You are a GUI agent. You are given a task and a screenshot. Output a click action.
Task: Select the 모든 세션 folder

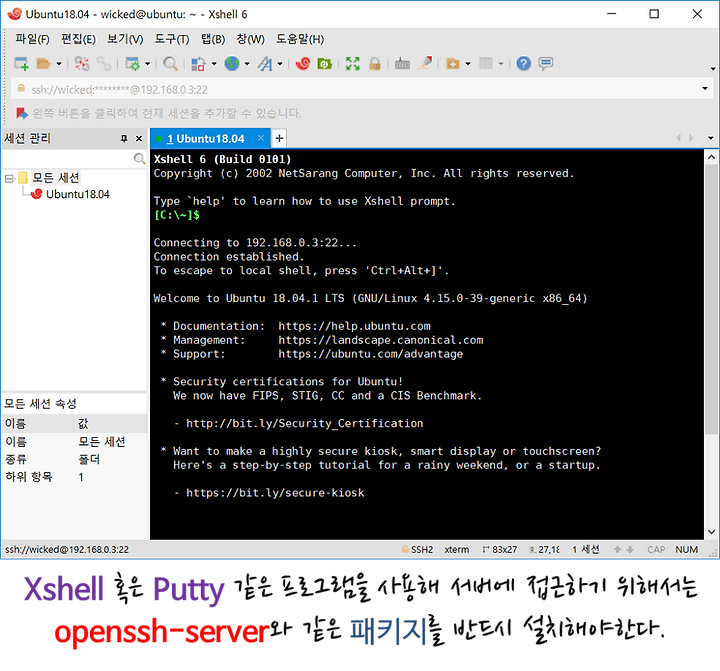(x=56, y=178)
